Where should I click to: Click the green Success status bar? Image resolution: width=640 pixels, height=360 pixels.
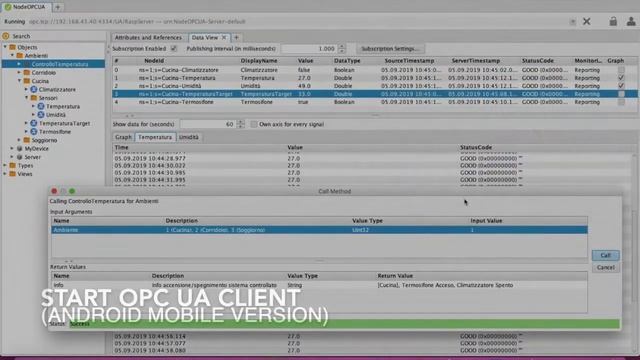tap(344, 324)
